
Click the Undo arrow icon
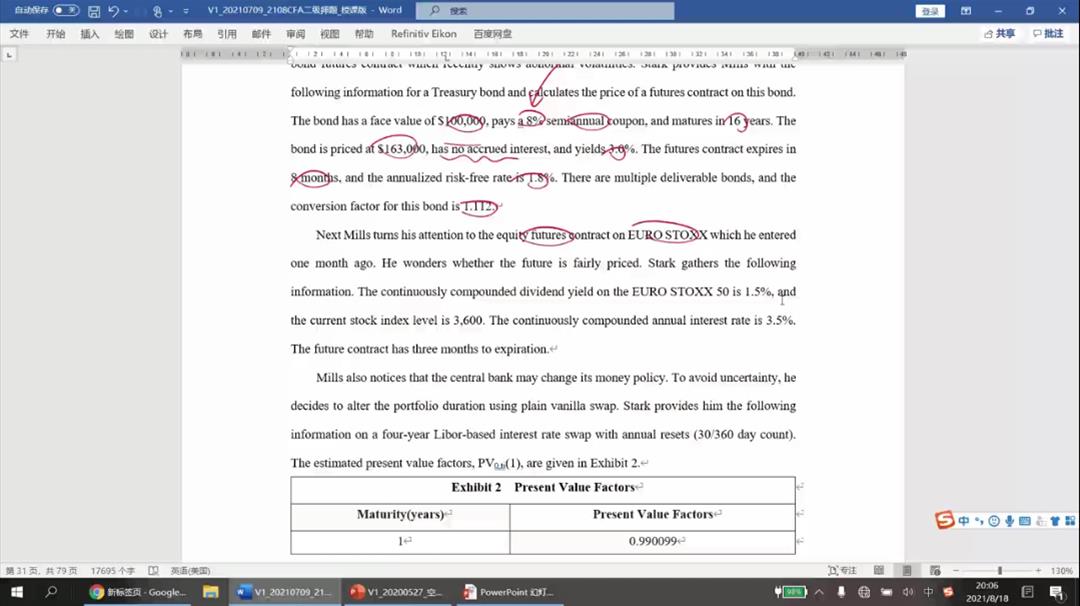(x=113, y=11)
